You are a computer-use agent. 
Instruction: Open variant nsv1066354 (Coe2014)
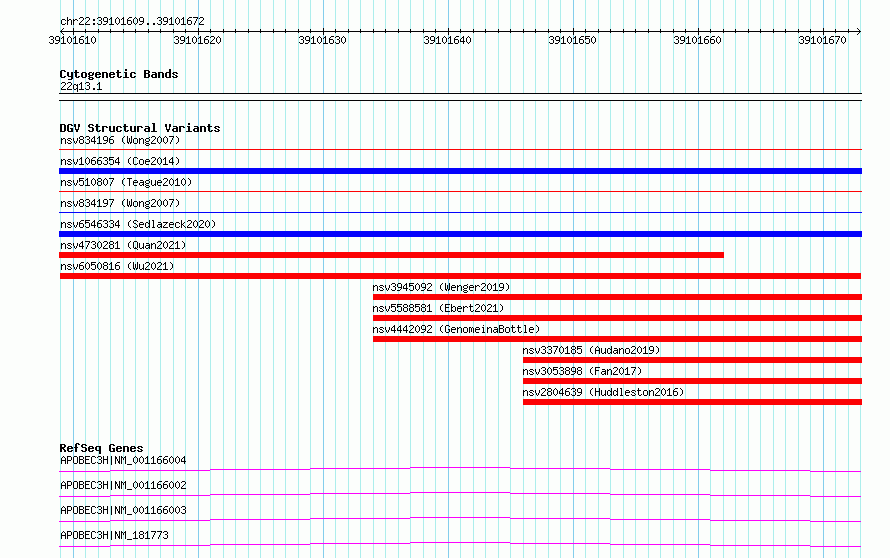(120, 161)
